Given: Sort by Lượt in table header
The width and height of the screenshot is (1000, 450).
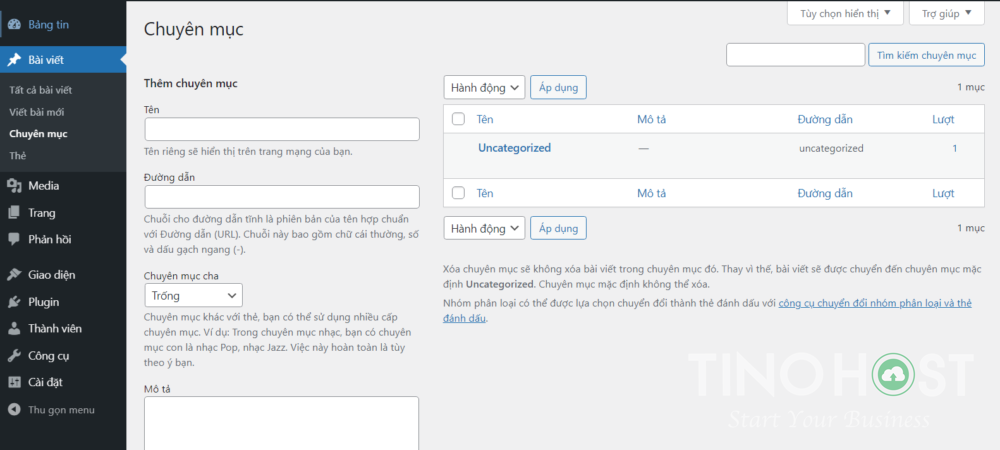Looking at the screenshot, I should pos(943,119).
